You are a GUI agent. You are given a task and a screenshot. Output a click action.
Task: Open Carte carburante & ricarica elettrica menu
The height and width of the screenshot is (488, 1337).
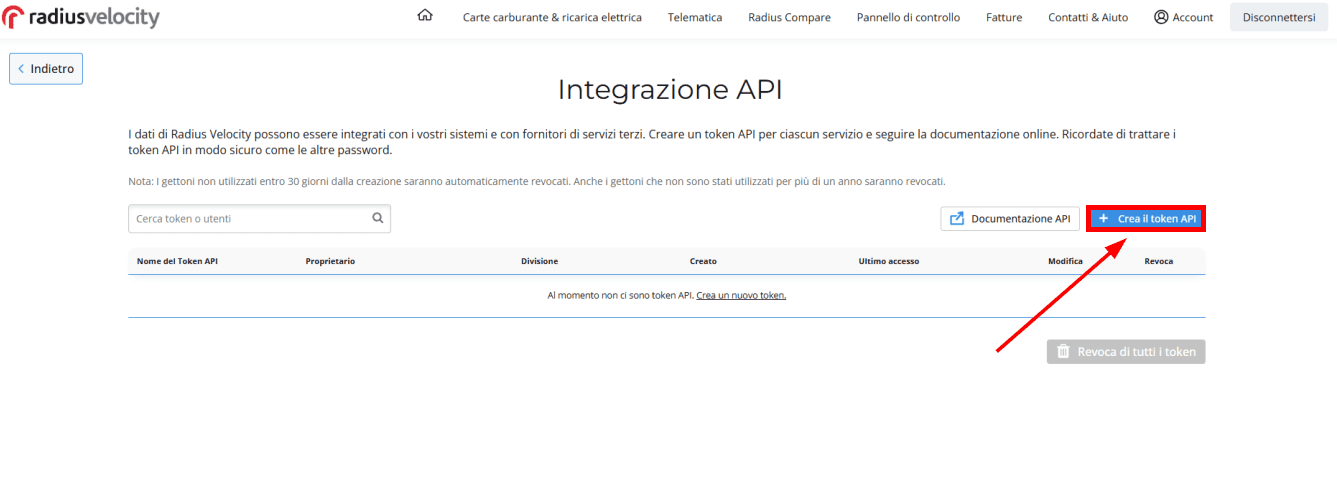click(552, 17)
